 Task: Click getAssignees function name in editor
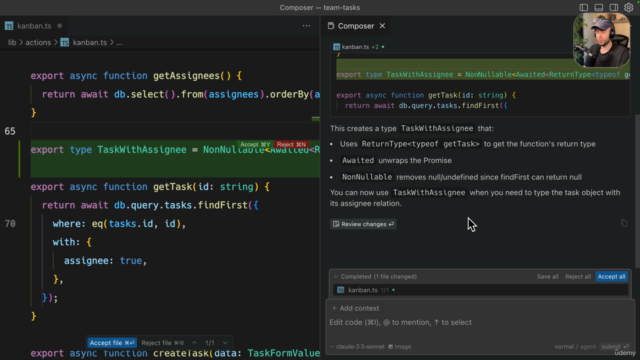[187, 76]
